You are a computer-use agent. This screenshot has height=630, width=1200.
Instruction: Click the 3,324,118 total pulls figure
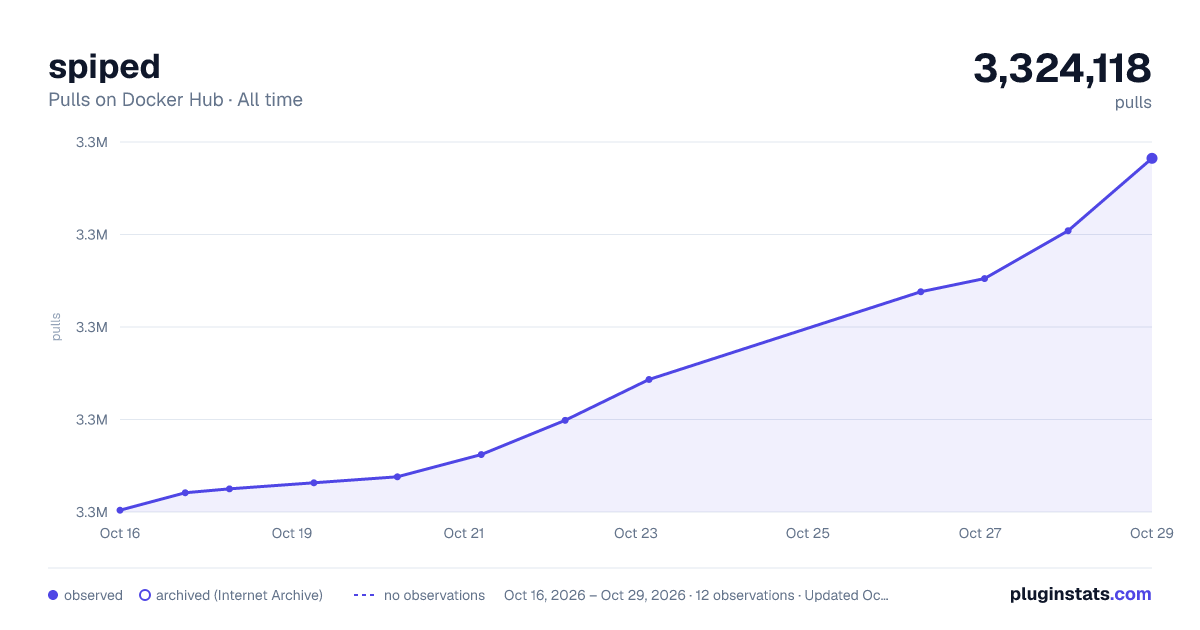[x=1062, y=68]
